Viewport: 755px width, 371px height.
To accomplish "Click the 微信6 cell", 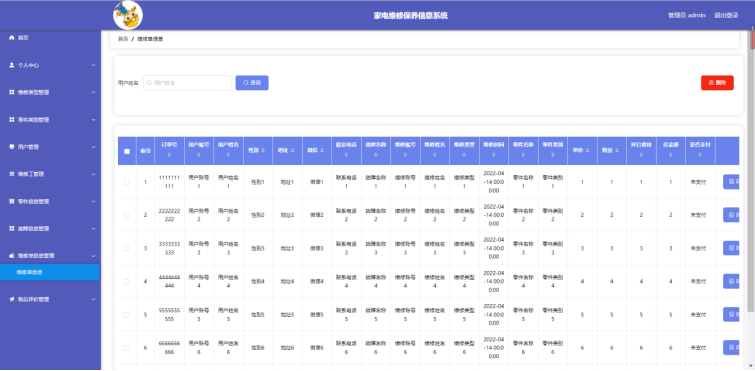I will (317, 347).
